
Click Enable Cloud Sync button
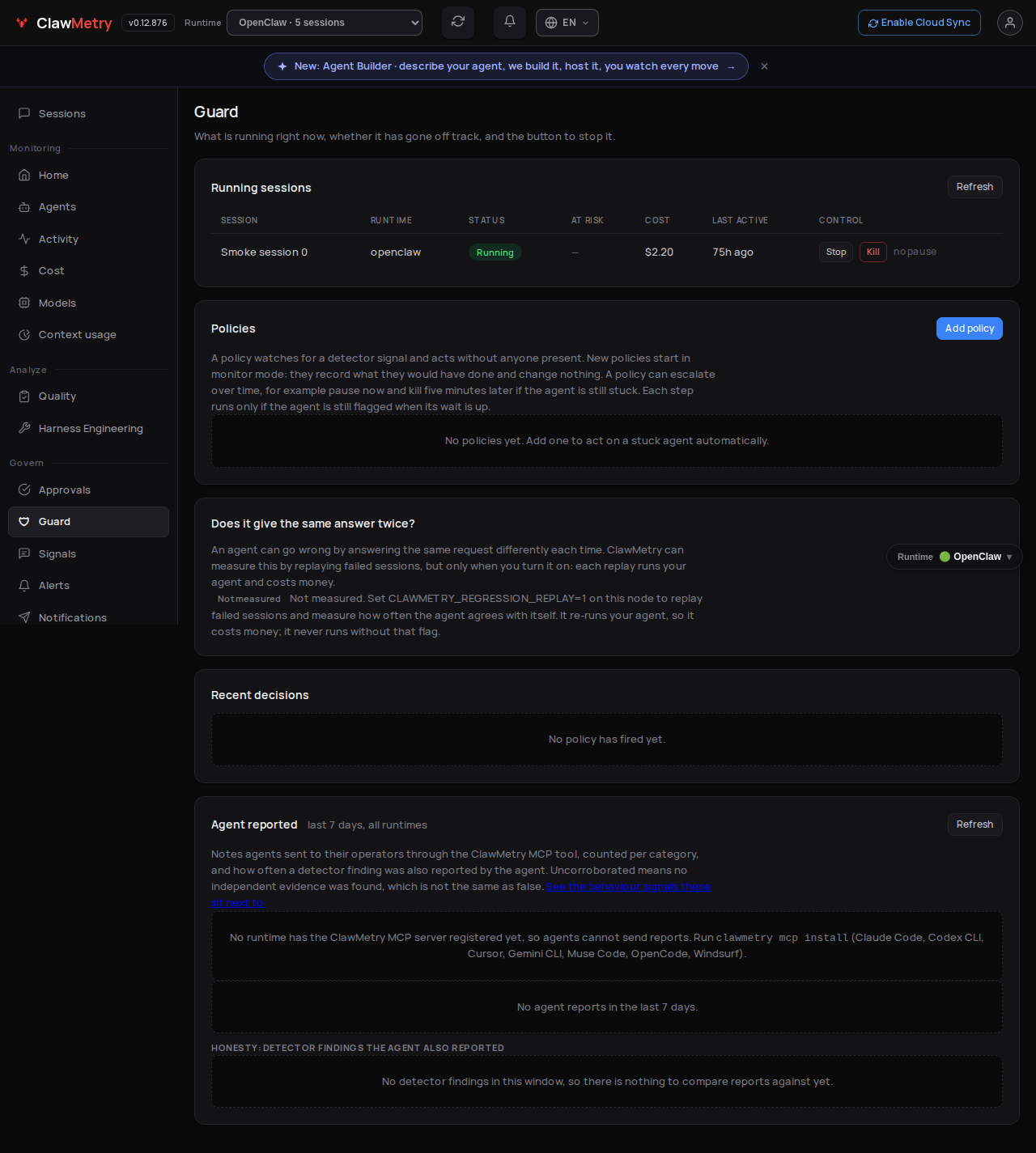[919, 23]
